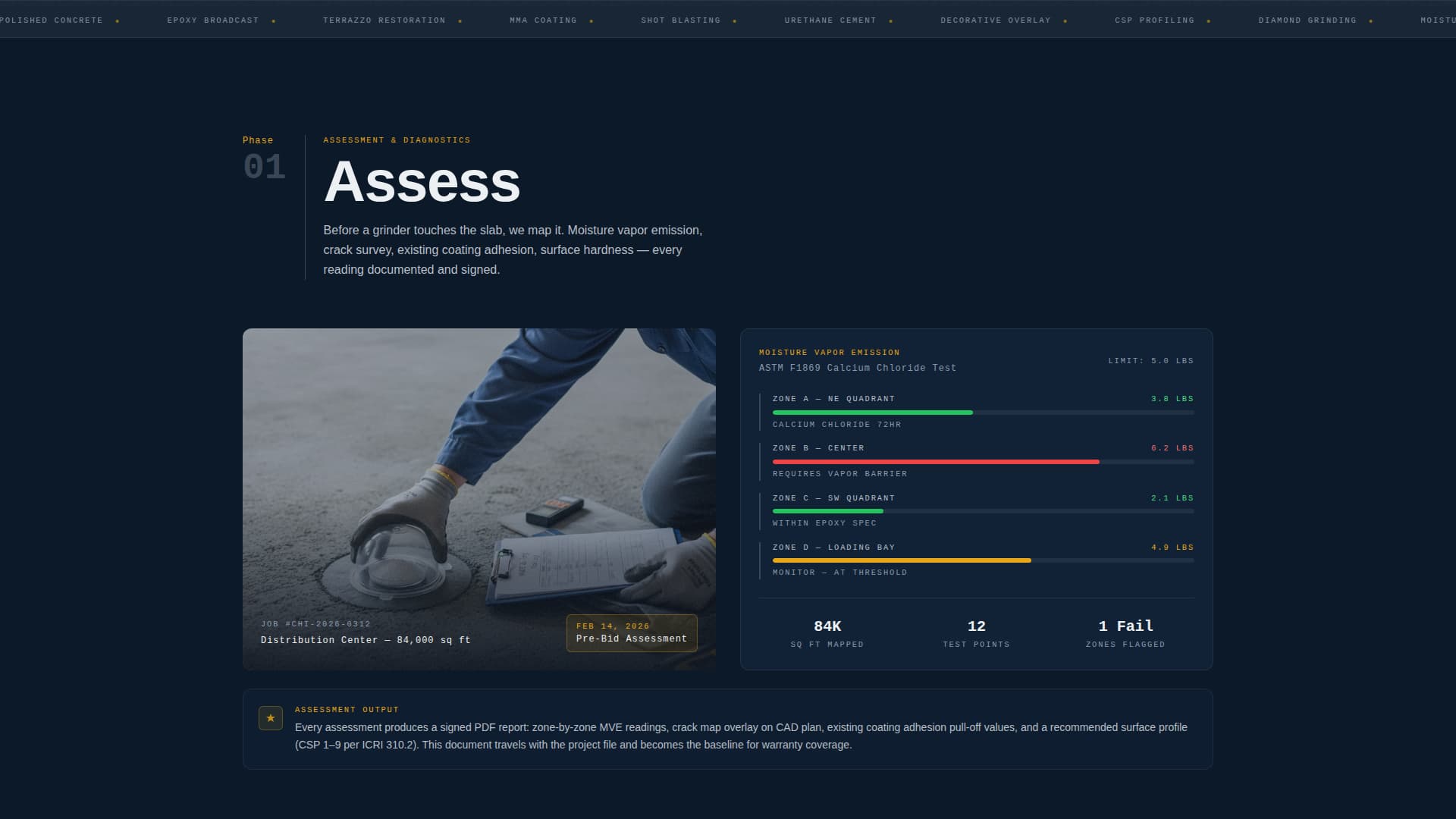Click the dot following EPOXY BROADCAST
Image resolution: width=1456 pixels, height=819 pixels.
point(272,20)
